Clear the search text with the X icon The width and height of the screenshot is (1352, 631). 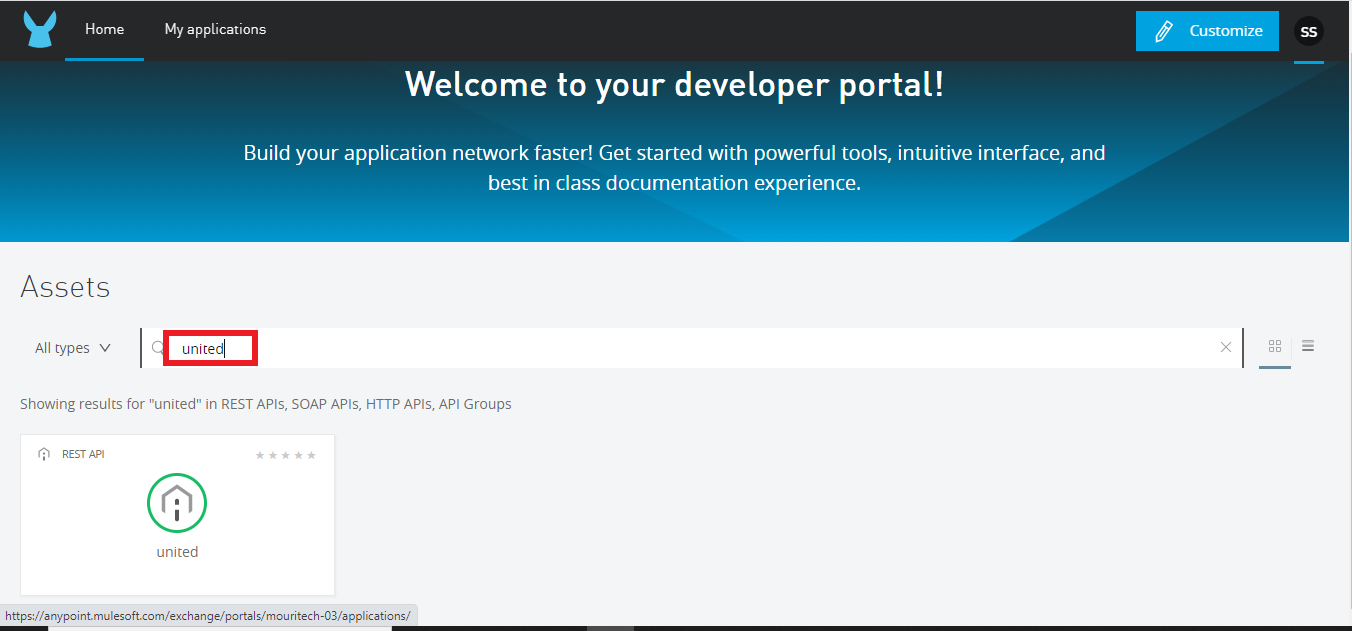click(x=1226, y=347)
